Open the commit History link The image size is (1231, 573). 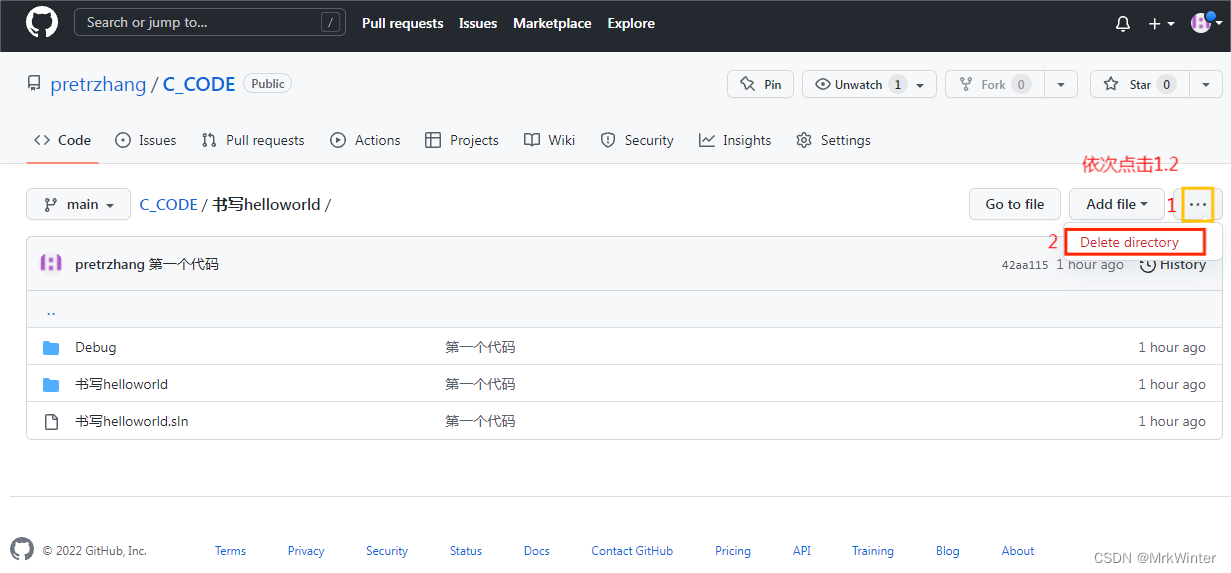[x=1173, y=264]
